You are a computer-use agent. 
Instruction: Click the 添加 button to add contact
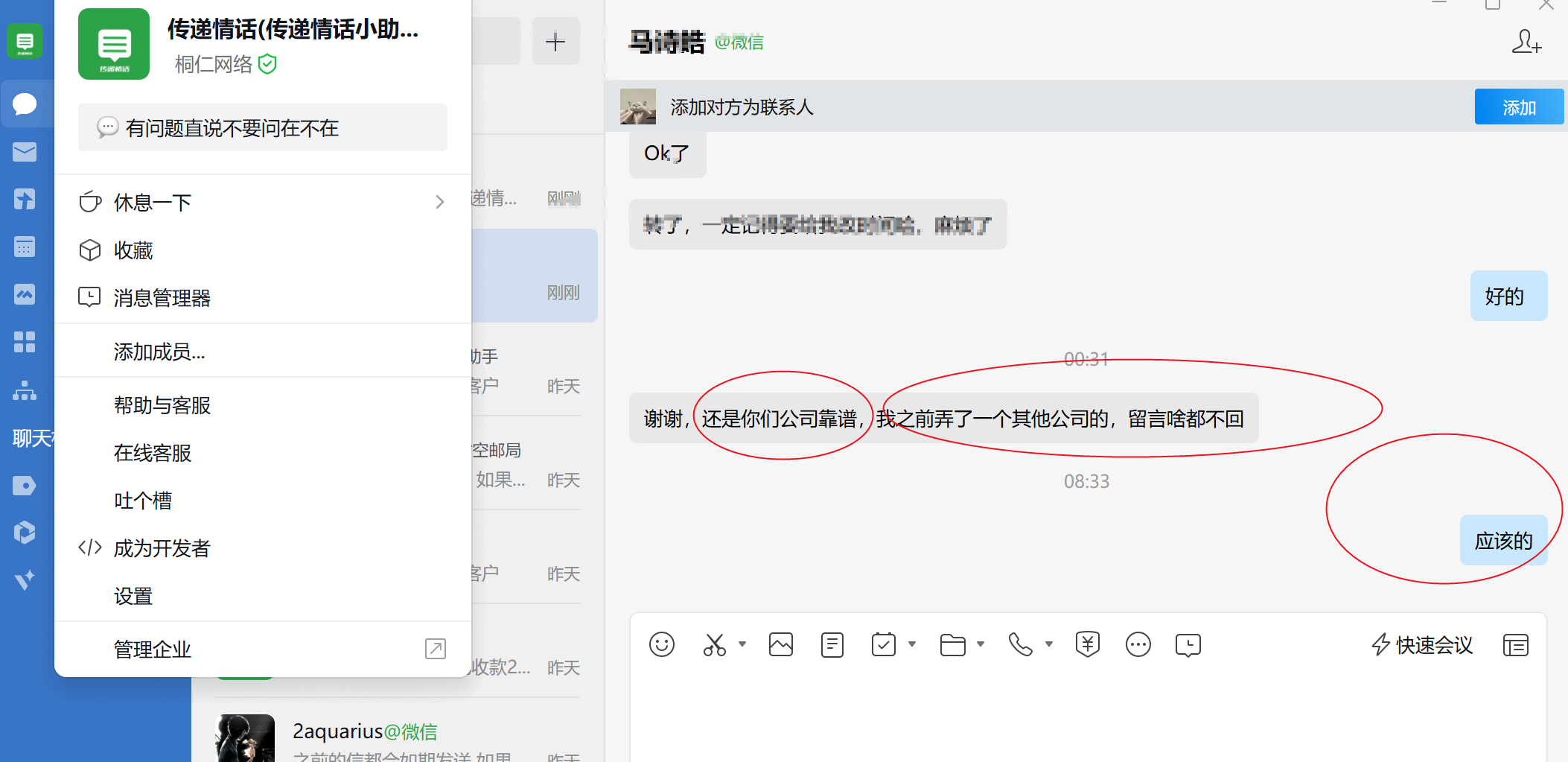click(1518, 107)
